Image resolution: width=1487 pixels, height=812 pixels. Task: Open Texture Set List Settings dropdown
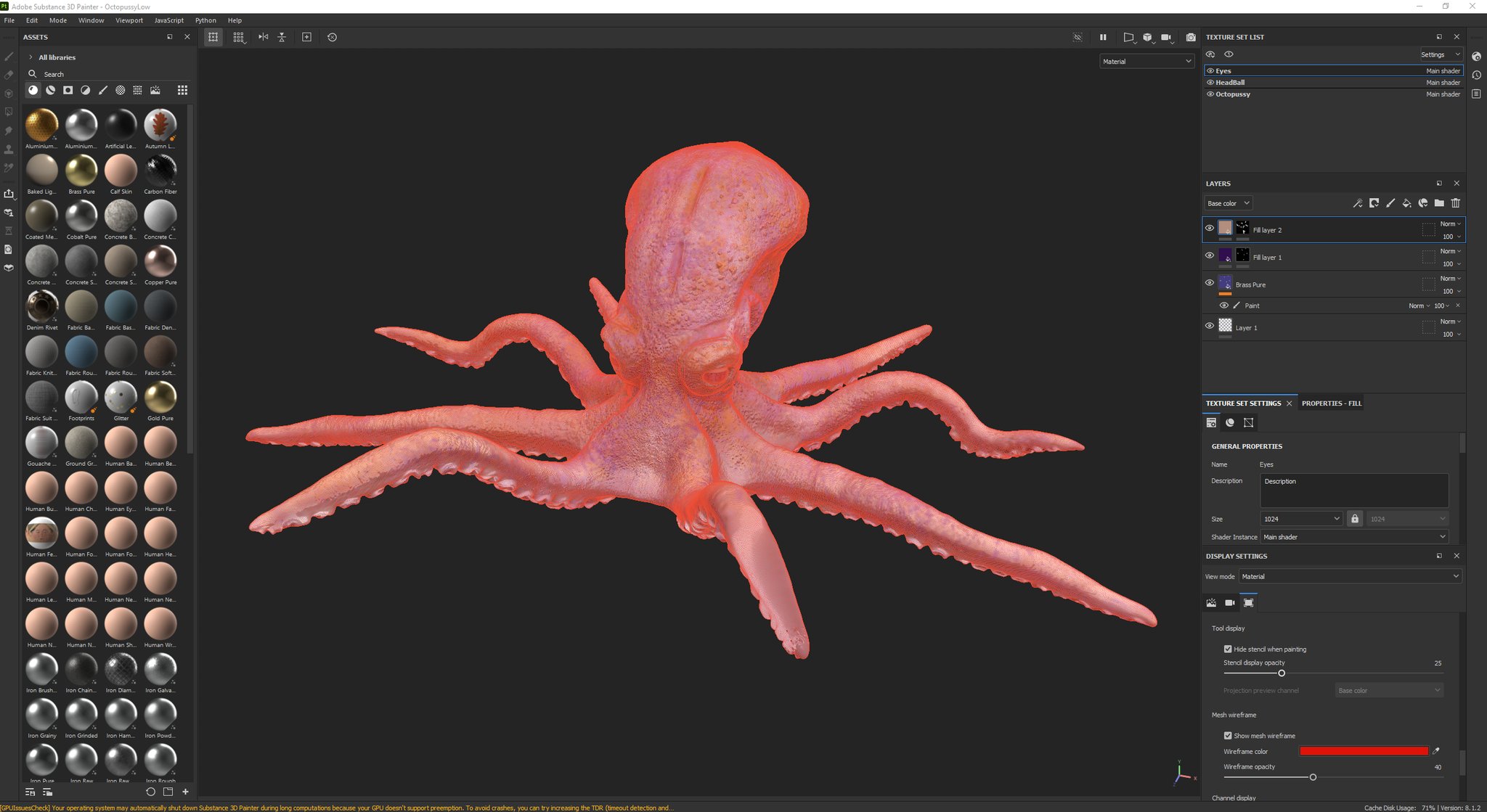click(x=1441, y=54)
